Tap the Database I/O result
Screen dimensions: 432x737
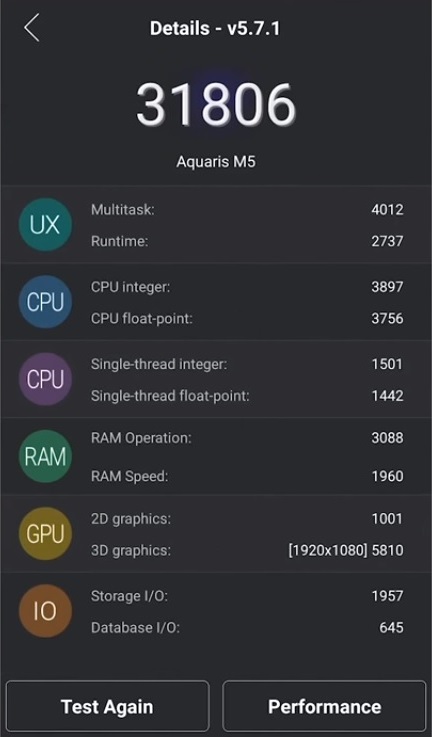[x=247, y=627]
